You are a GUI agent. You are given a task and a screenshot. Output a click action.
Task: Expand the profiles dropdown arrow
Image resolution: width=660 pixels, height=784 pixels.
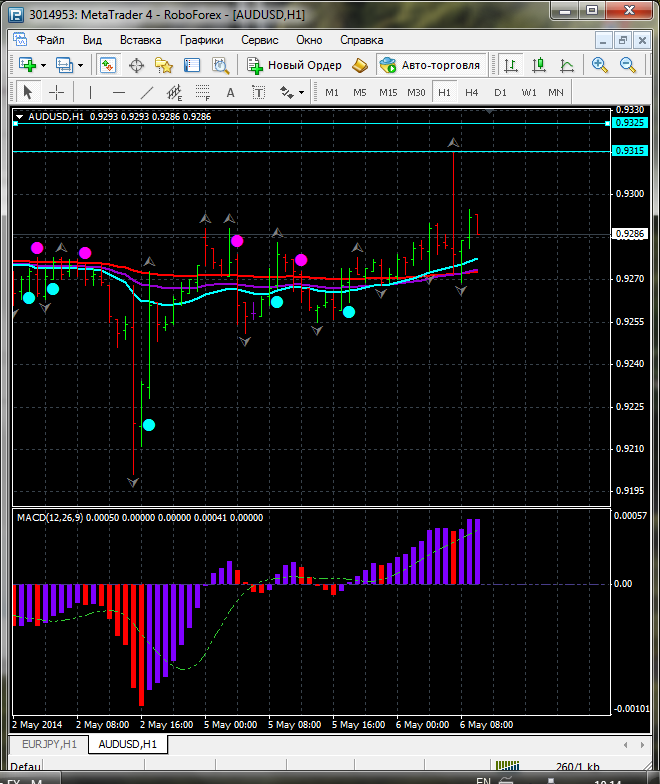tap(81, 65)
